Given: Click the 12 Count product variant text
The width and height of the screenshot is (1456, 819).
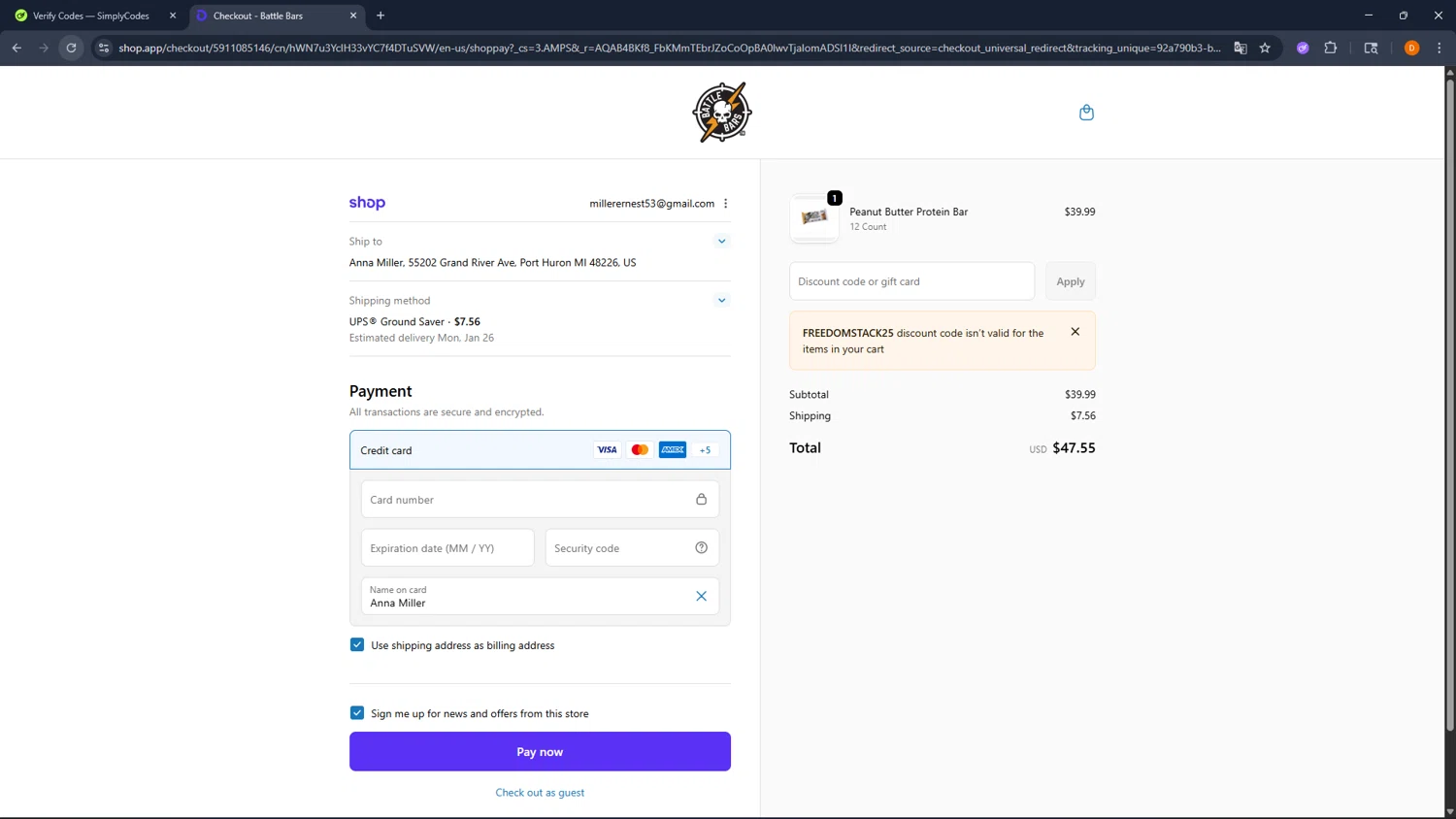Looking at the screenshot, I should (x=868, y=227).
